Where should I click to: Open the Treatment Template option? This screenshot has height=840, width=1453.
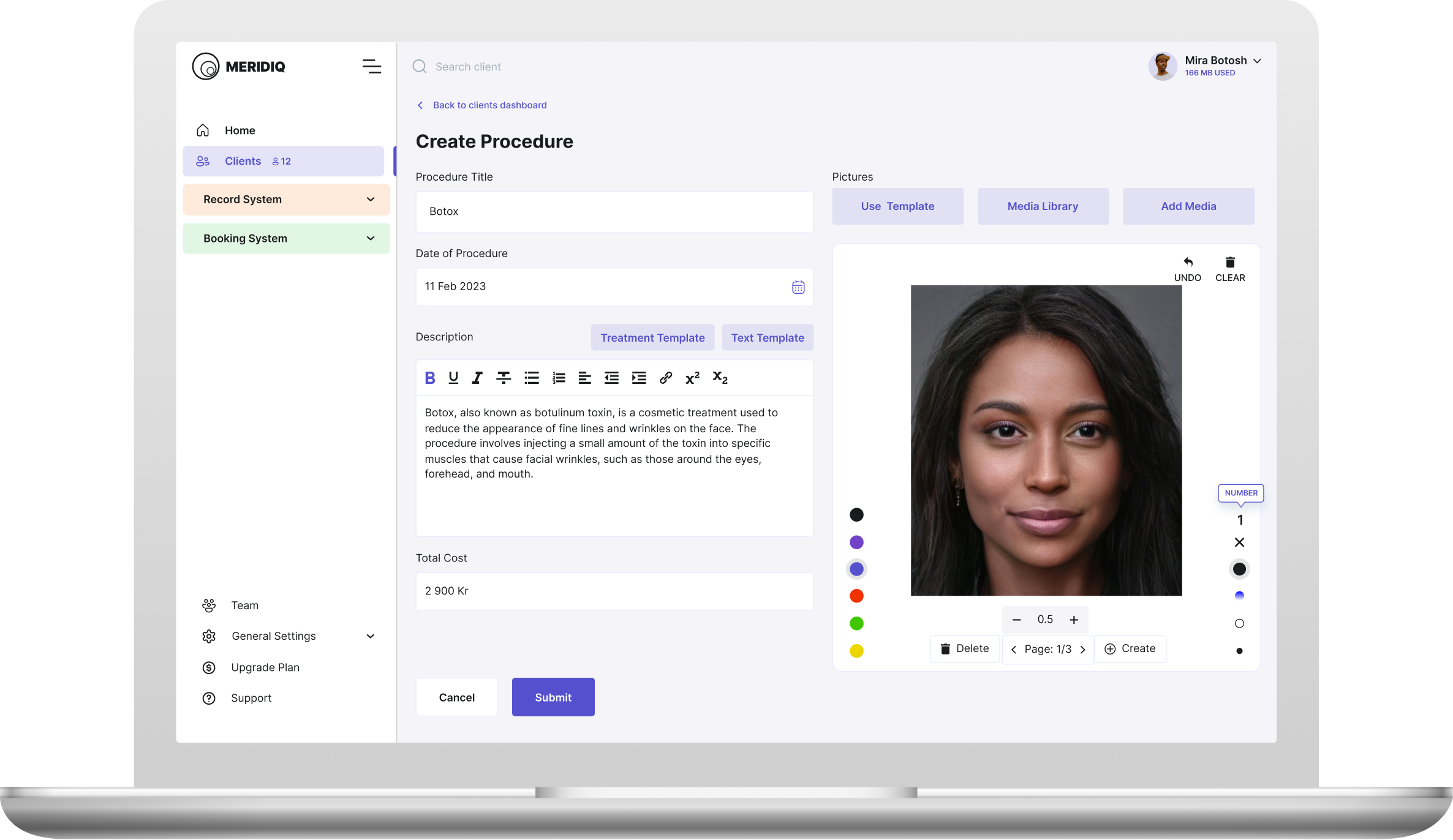652,338
